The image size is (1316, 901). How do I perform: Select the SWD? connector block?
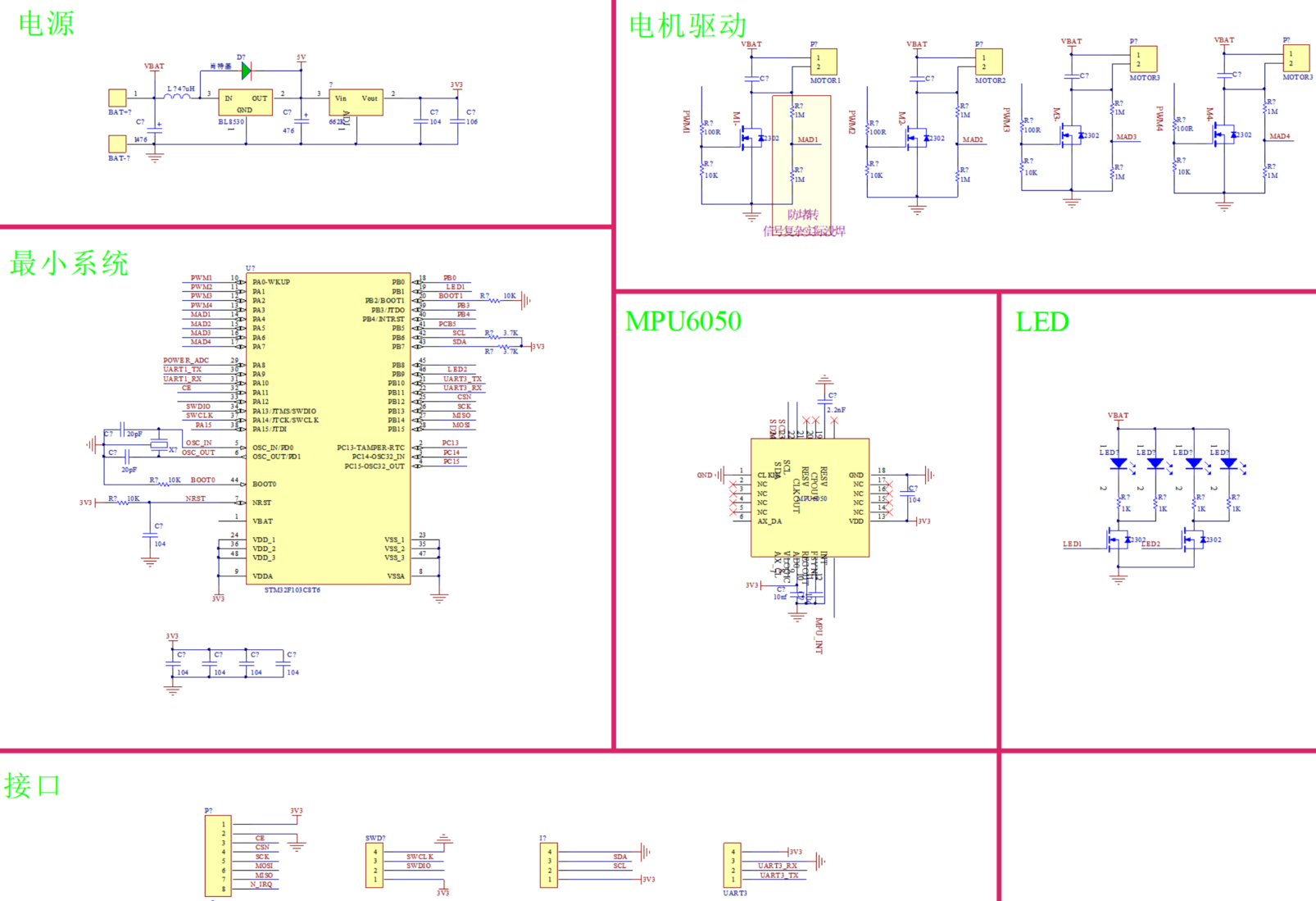tap(374, 867)
